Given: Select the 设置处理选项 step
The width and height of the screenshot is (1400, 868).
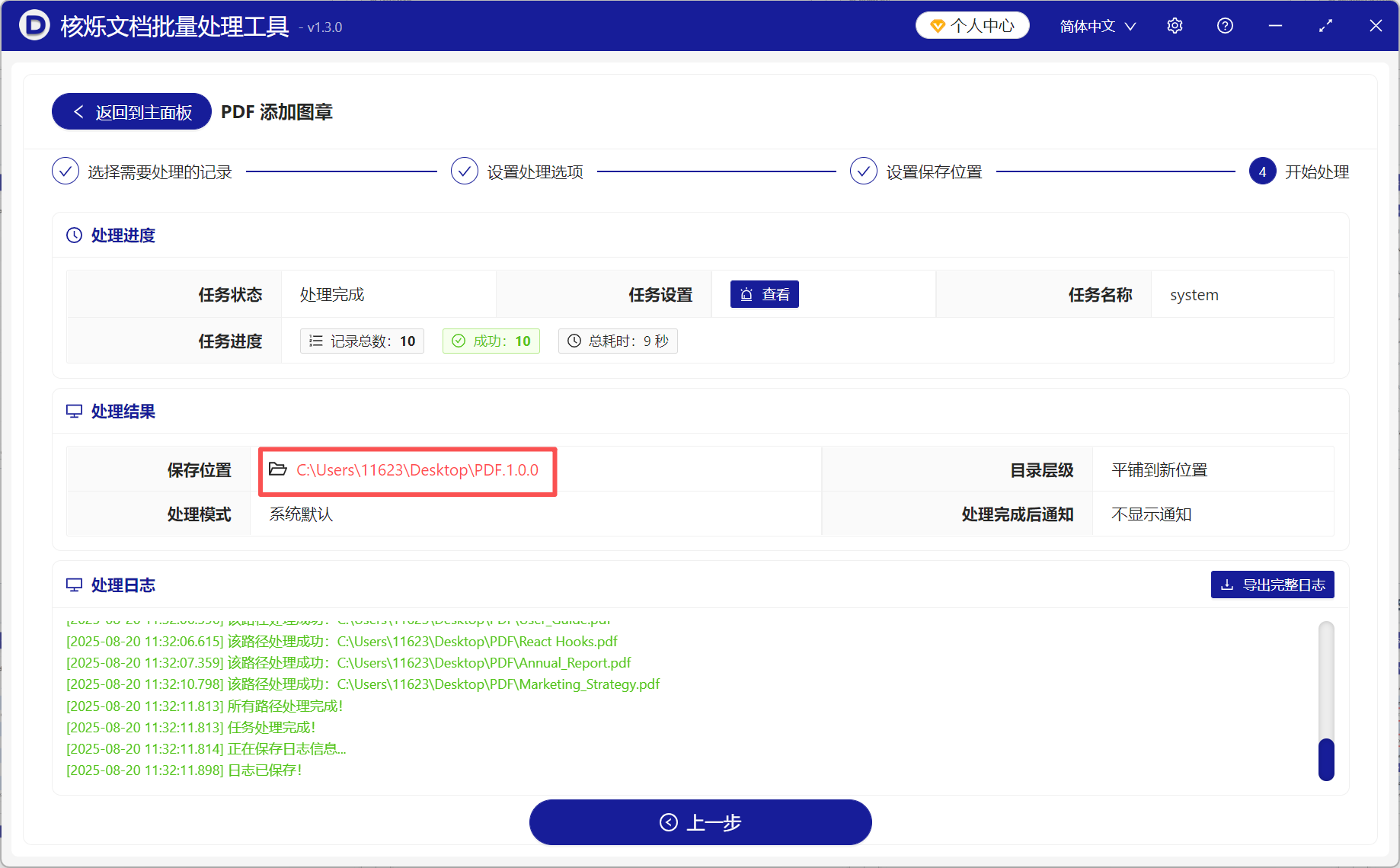Looking at the screenshot, I should [x=516, y=171].
